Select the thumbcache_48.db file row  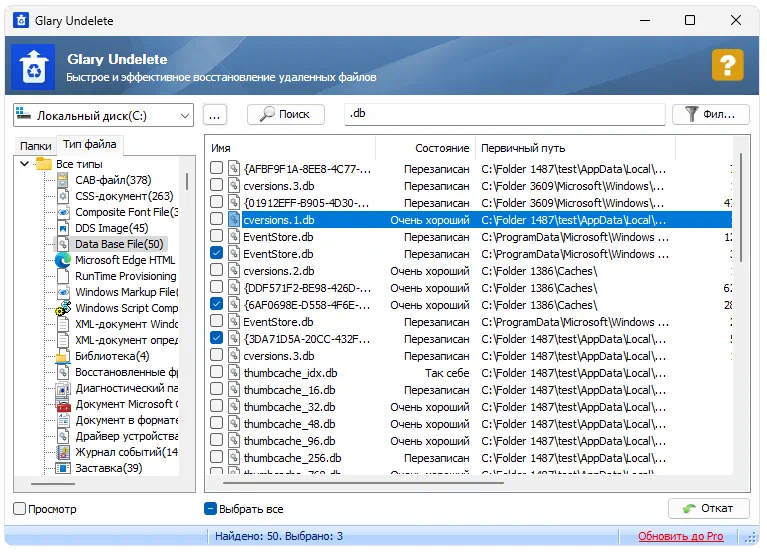pyautogui.click(x=470, y=424)
